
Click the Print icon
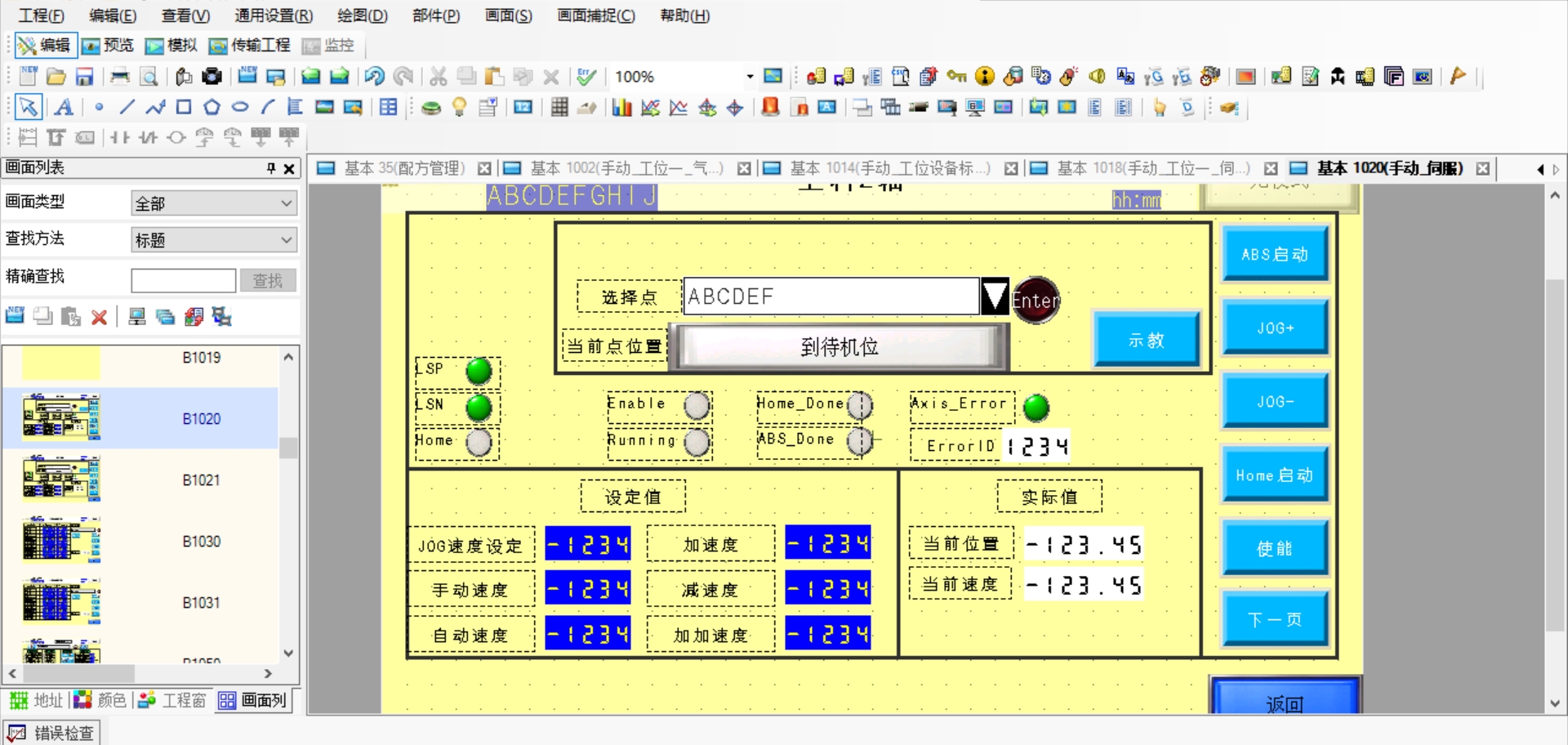tap(120, 77)
